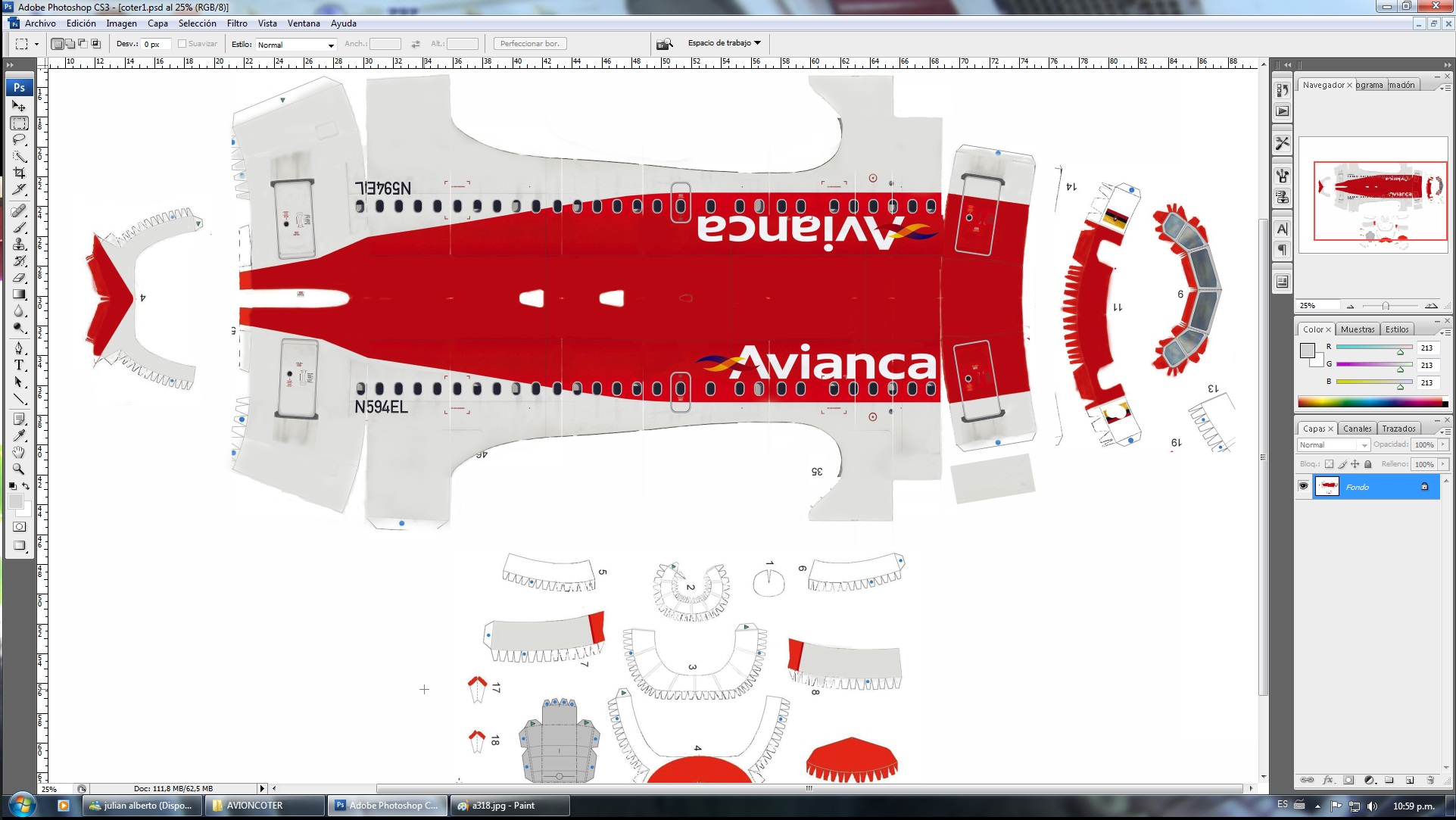Open the Filtro menu

tap(237, 23)
